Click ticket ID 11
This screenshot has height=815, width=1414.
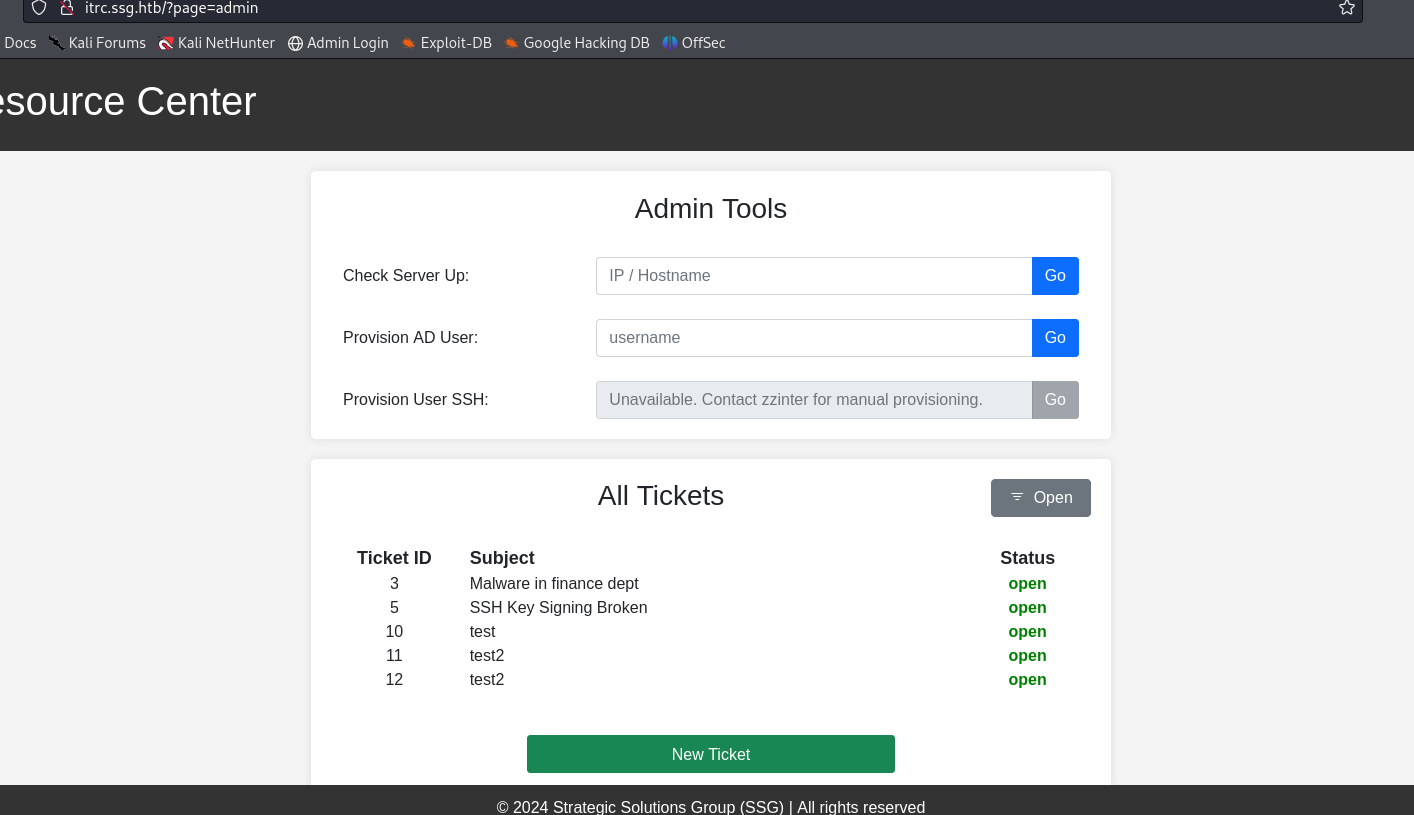(x=394, y=656)
